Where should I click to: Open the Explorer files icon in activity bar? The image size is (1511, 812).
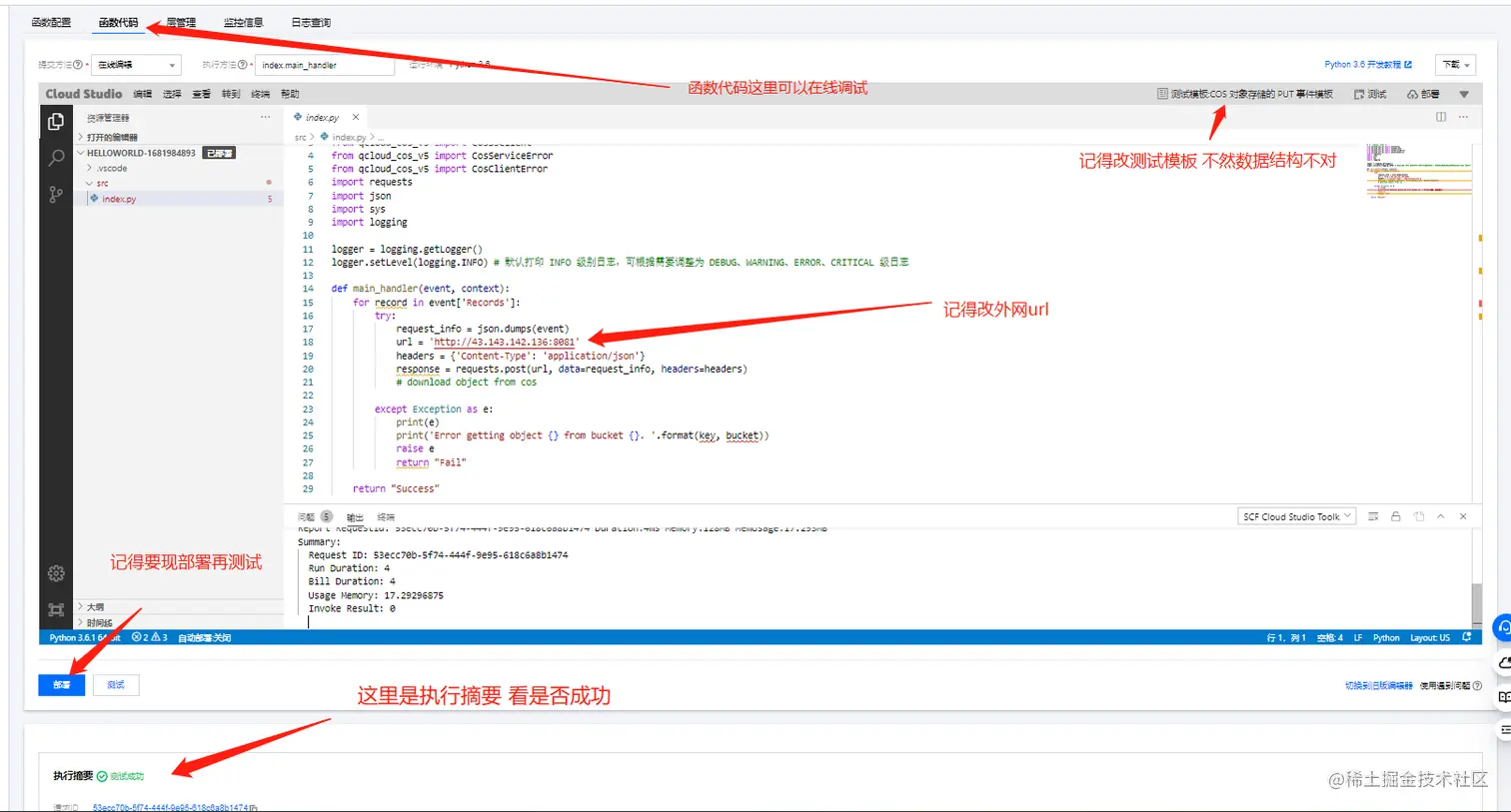pos(56,122)
